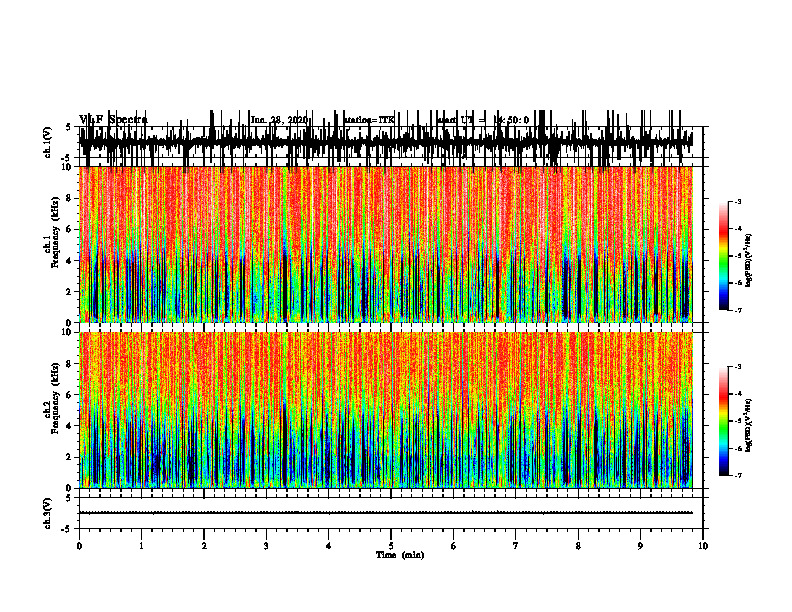This screenshot has width=792, height=612.
Task: Click "-3" on the ch.2 color scale
Action: [738, 367]
